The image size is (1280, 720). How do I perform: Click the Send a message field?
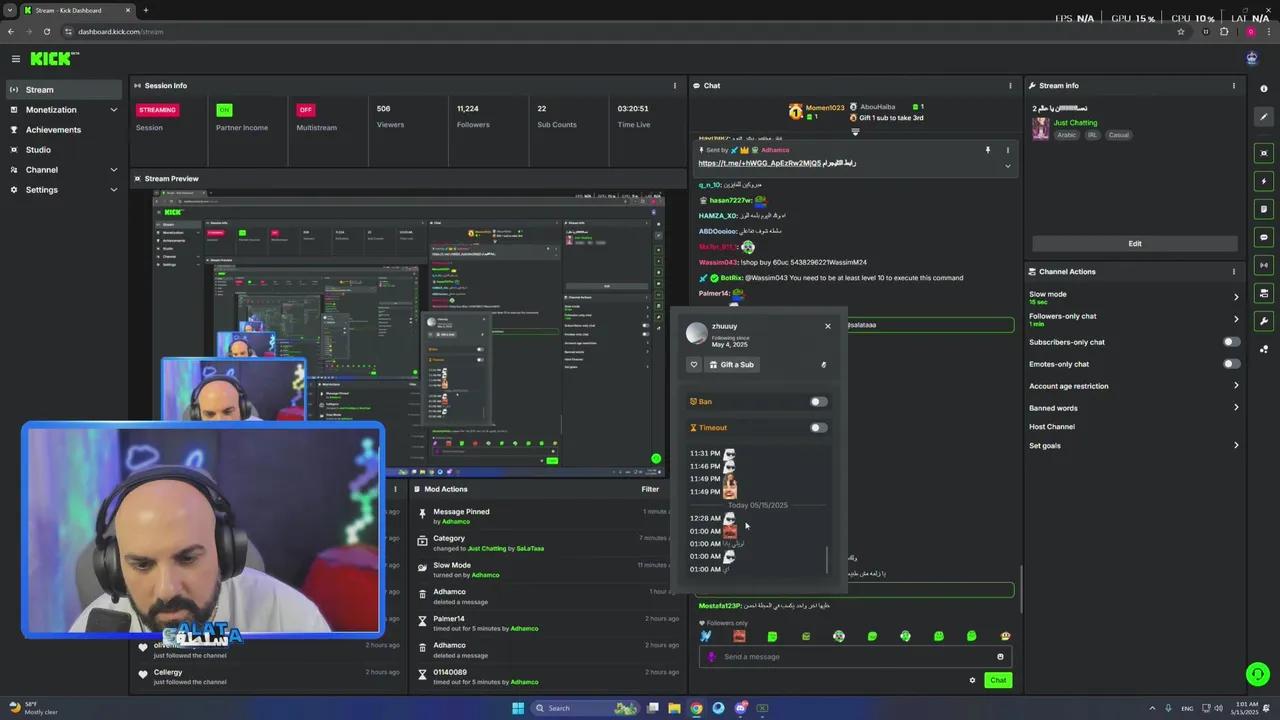tap(855, 657)
